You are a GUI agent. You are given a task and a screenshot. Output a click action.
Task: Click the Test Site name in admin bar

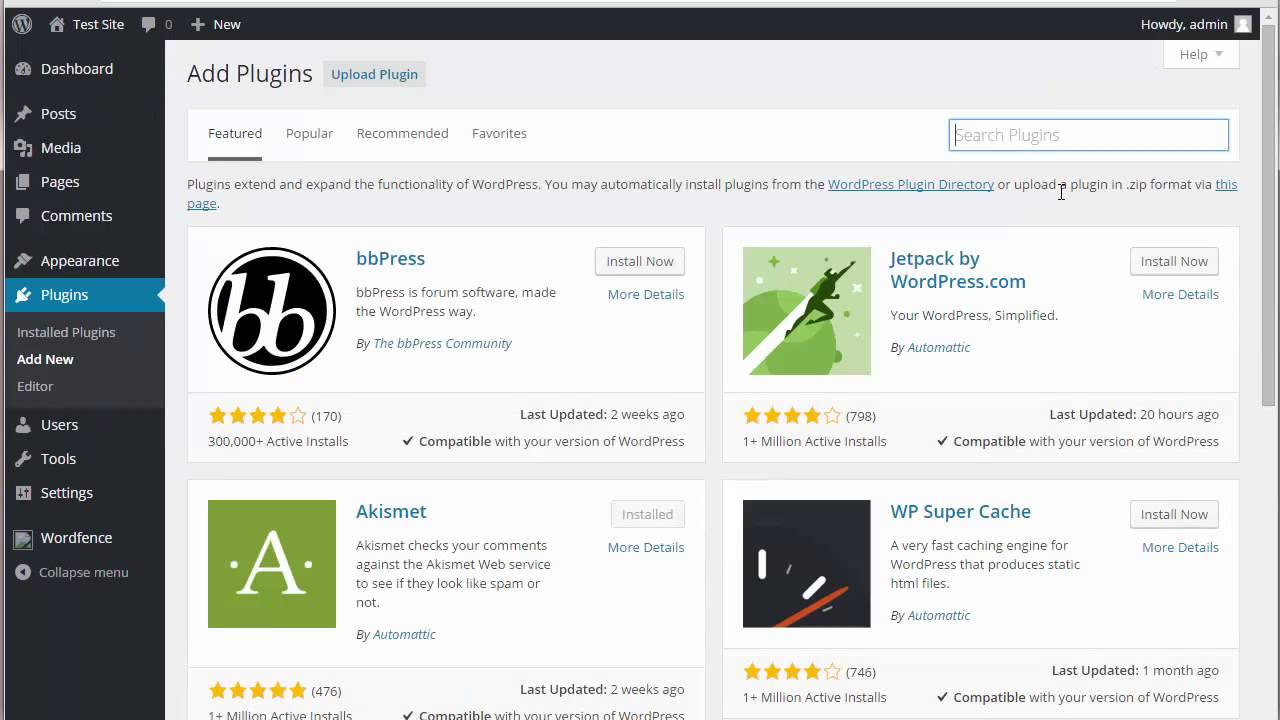pyautogui.click(x=98, y=24)
